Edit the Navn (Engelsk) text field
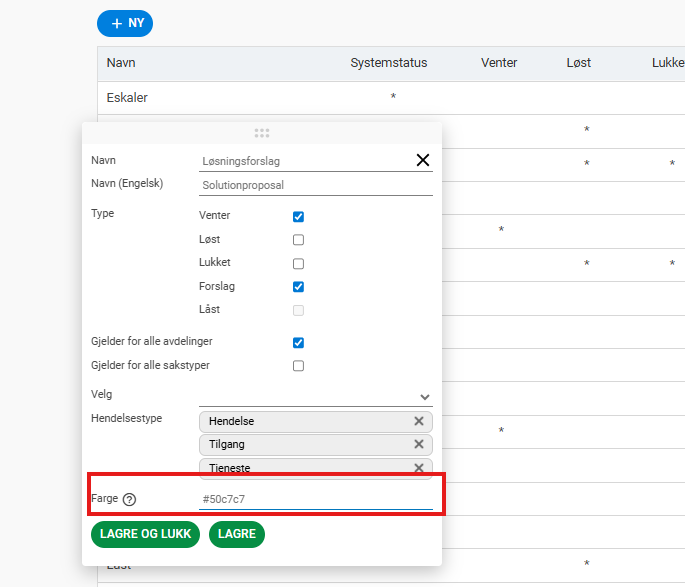Image resolution: width=685 pixels, height=587 pixels. point(315,185)
